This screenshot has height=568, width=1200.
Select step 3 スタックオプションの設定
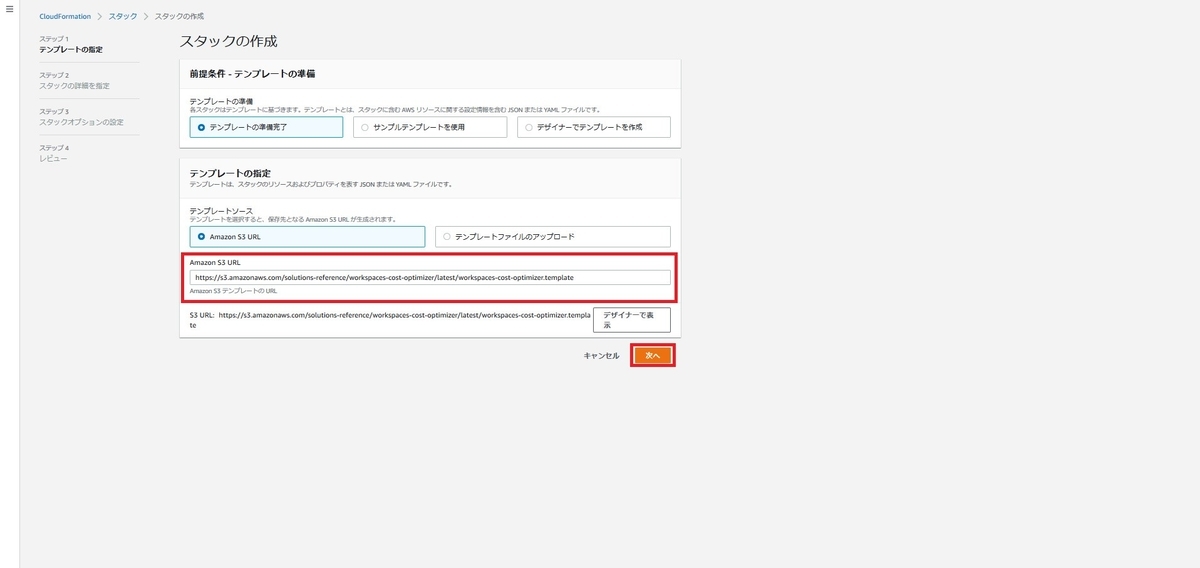pos(81,122)
